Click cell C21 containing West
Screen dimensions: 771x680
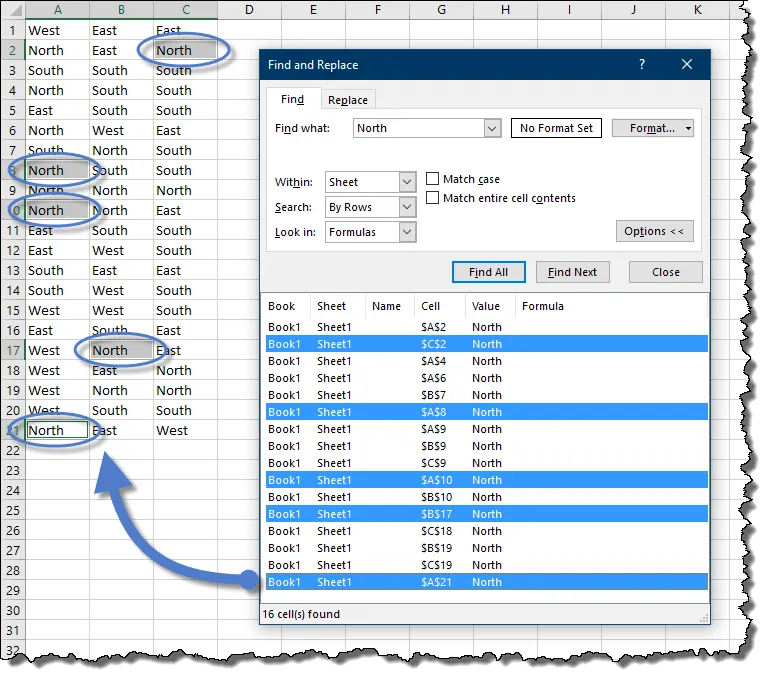click(x=185, y=430)
